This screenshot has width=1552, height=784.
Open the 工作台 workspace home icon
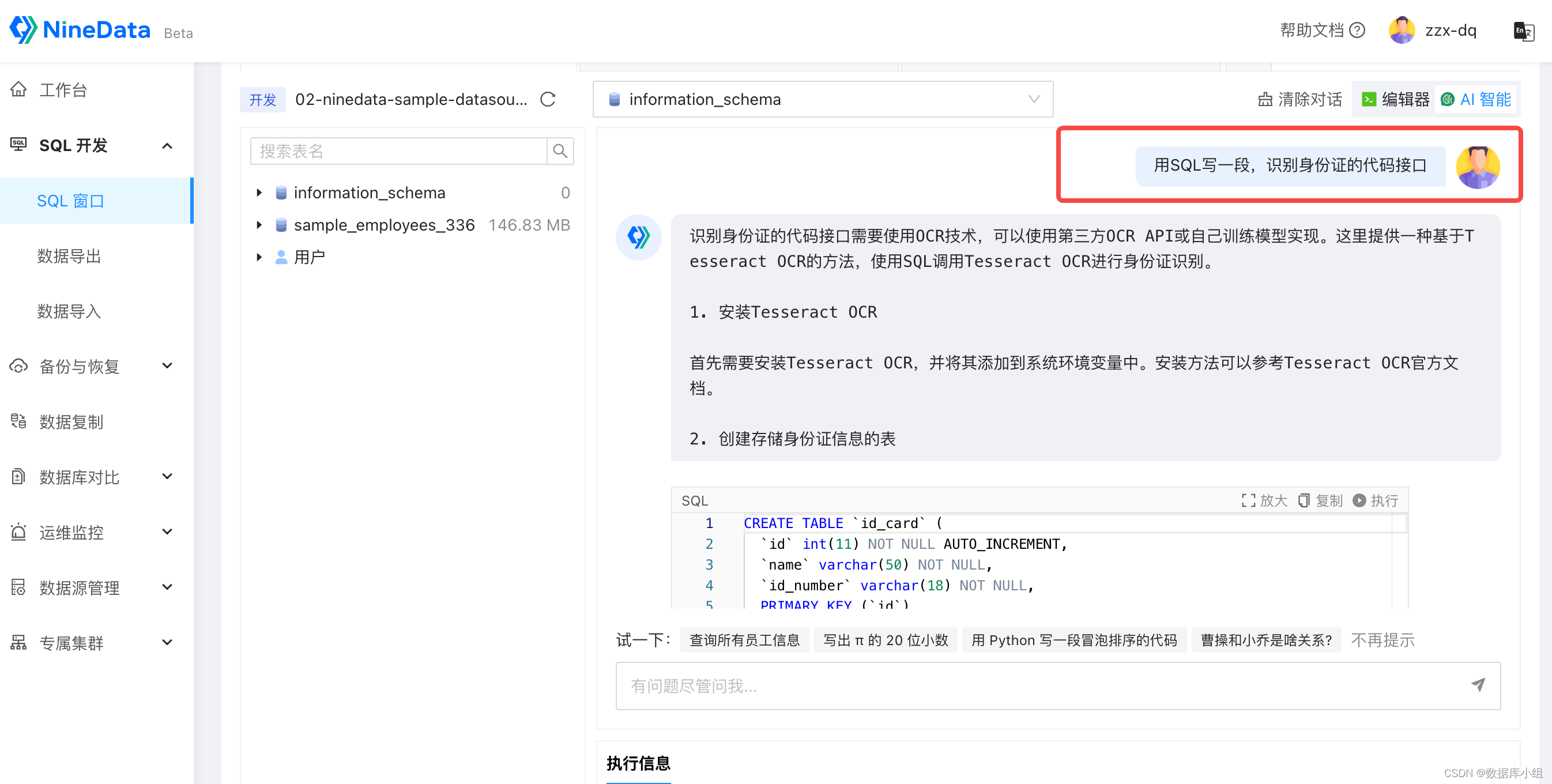click(18, 89)
